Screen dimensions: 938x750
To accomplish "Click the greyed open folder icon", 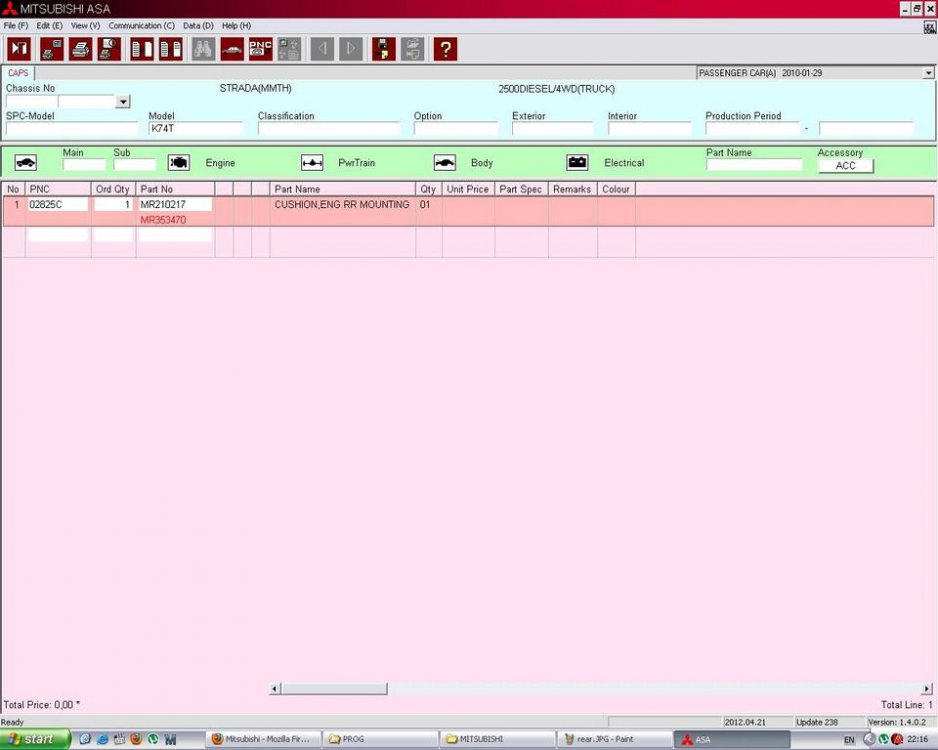I will [413, 48].
